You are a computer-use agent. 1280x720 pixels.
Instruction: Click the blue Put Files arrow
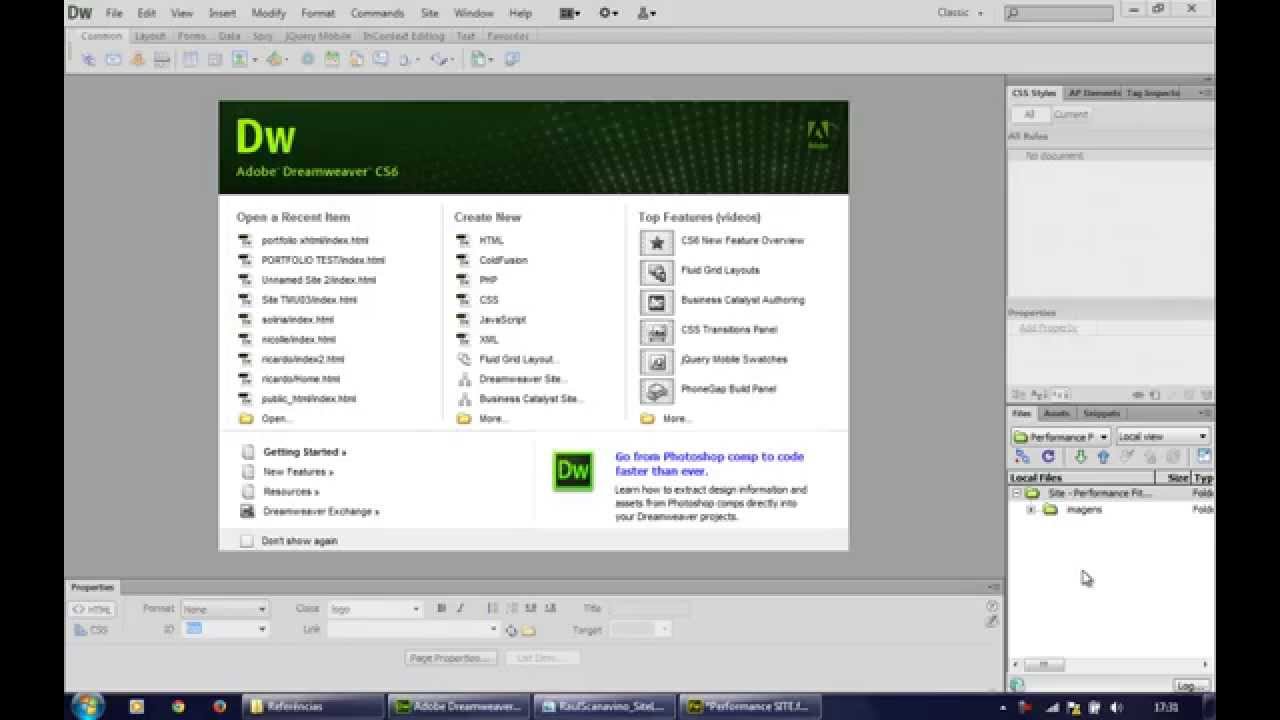[x=1103, y=456]
